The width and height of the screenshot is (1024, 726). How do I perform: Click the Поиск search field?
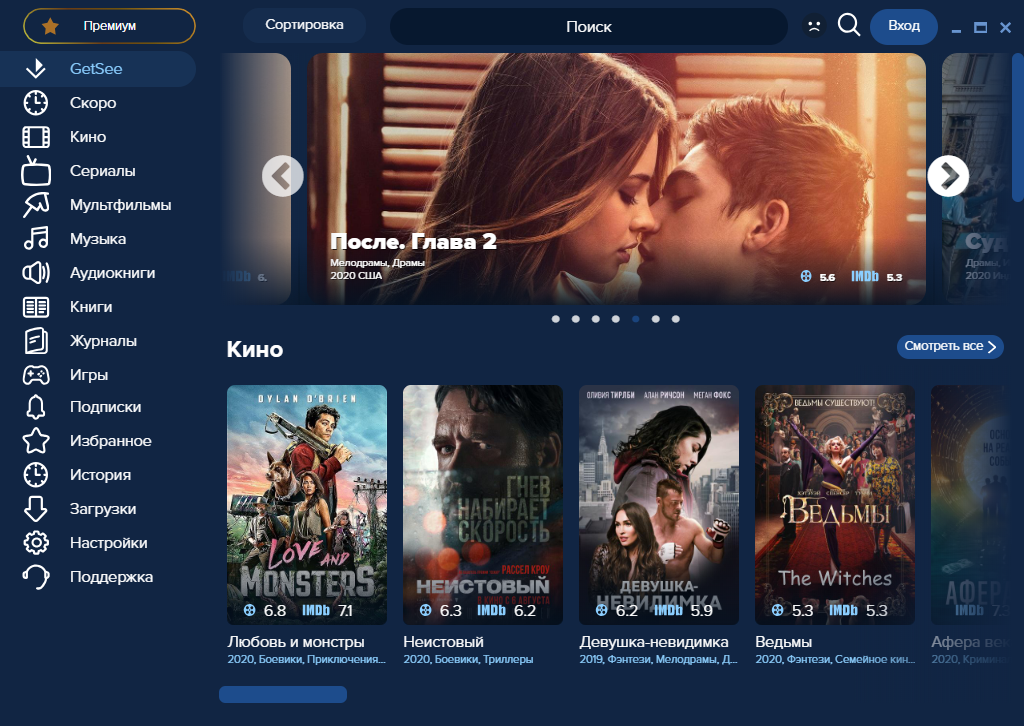pyautogui.click(x=588, y=27)
